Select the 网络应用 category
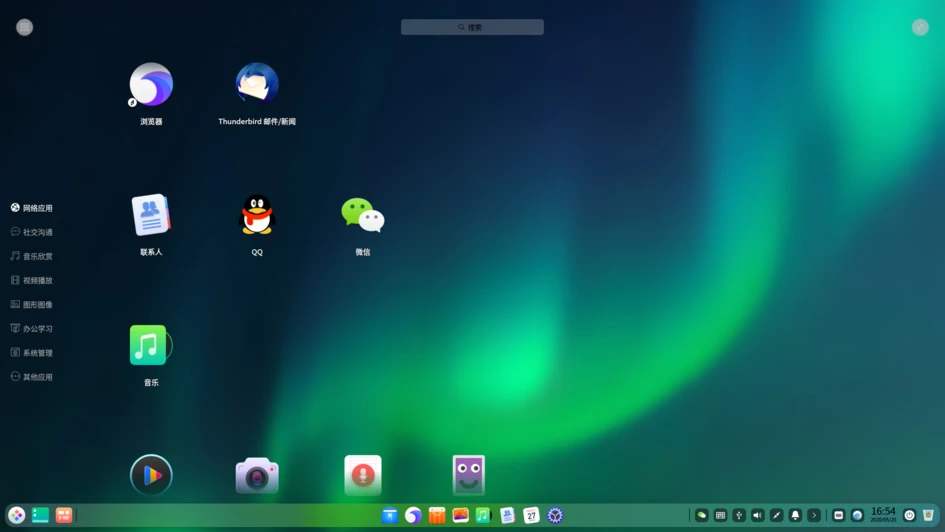Image resolution: width=945 pixels, height=532 pixels. (x=31, y=208)
